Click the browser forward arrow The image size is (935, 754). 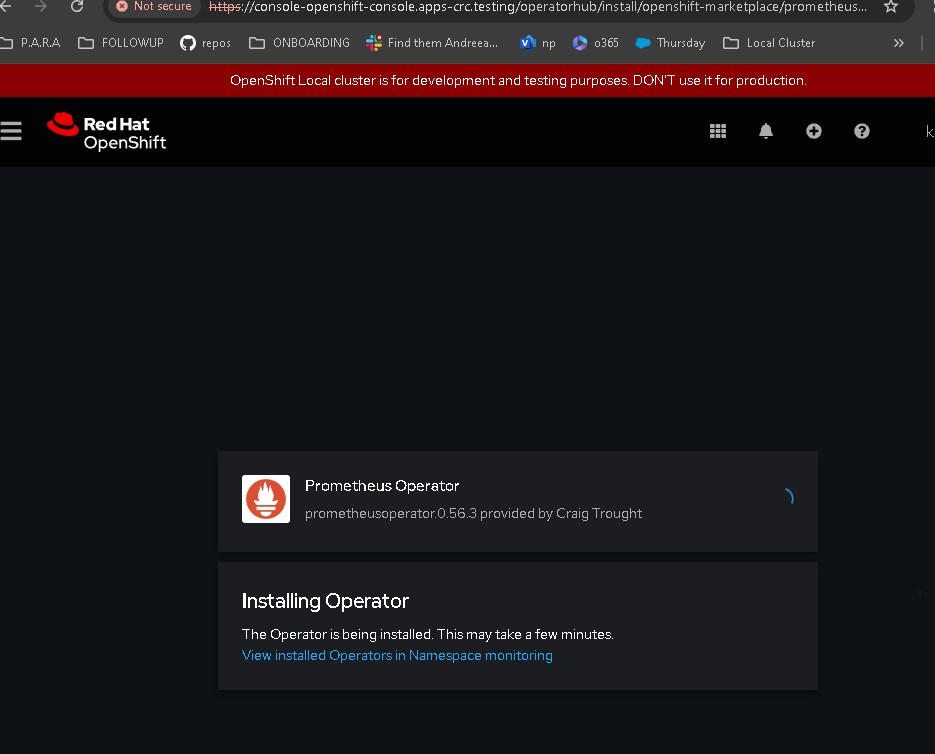pyautogui.click(x=41, y=7)
